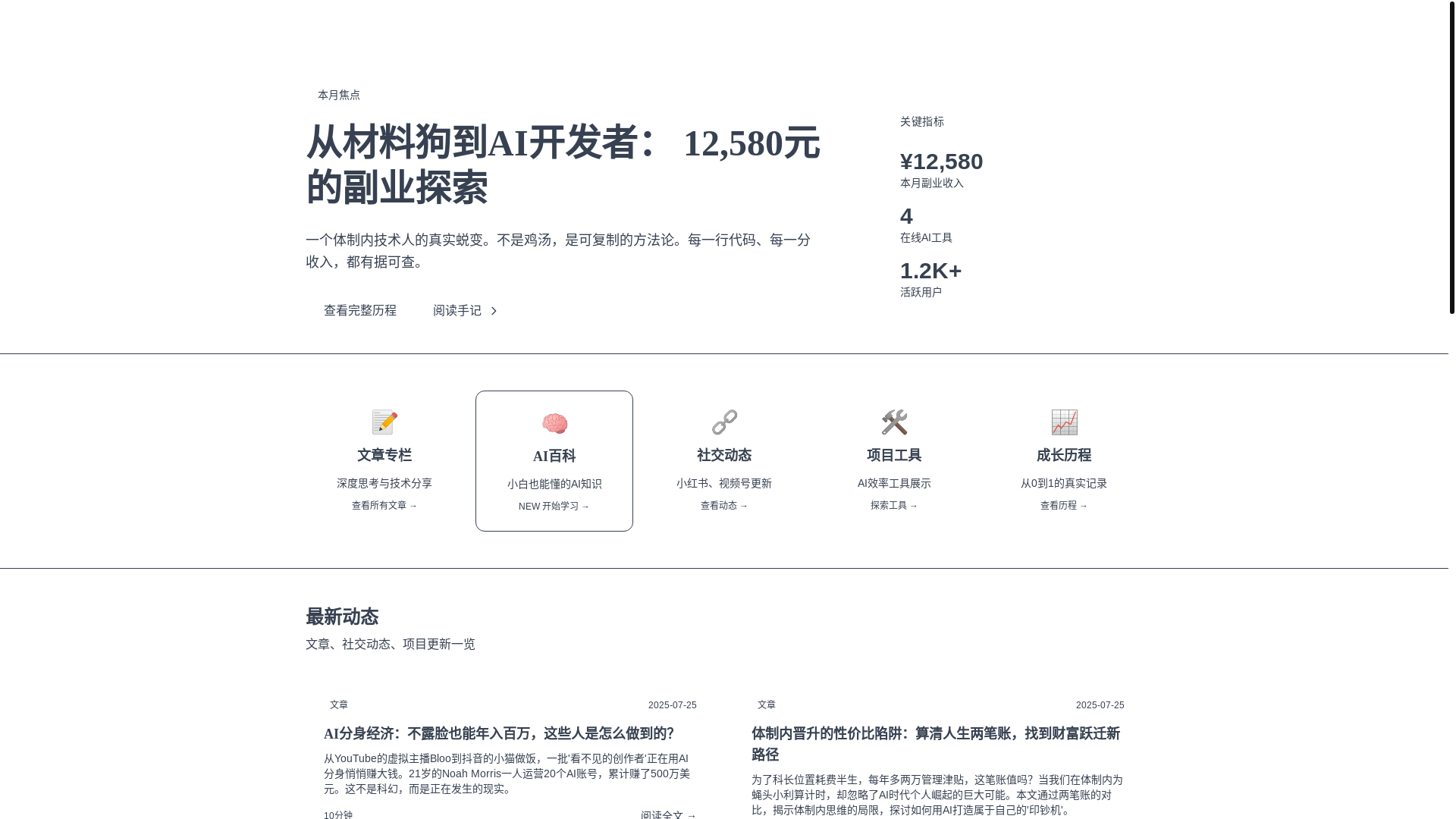1456x819 pixels.
Task: Click the main headline 从材料狗到AI开发者
Action: coord(563,165)
